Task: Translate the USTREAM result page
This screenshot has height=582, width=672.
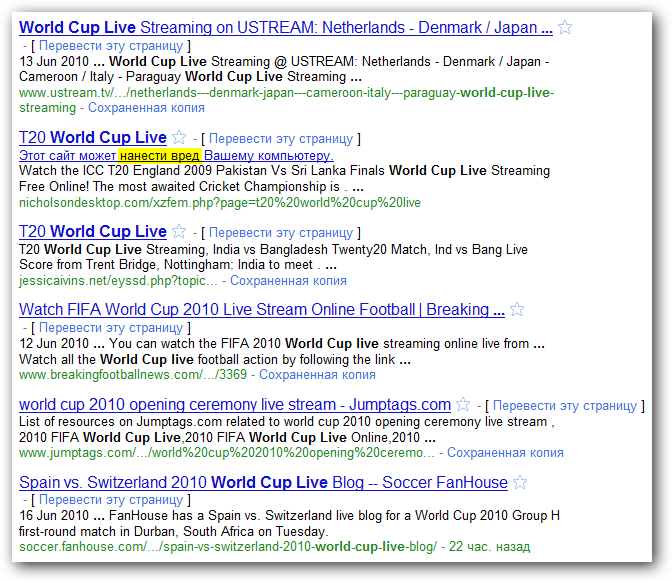Action: point(111,45)
